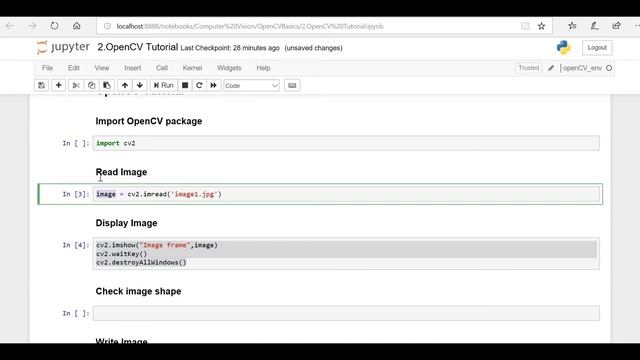Click the Import OpenCV package heading

tap(149, 121)
